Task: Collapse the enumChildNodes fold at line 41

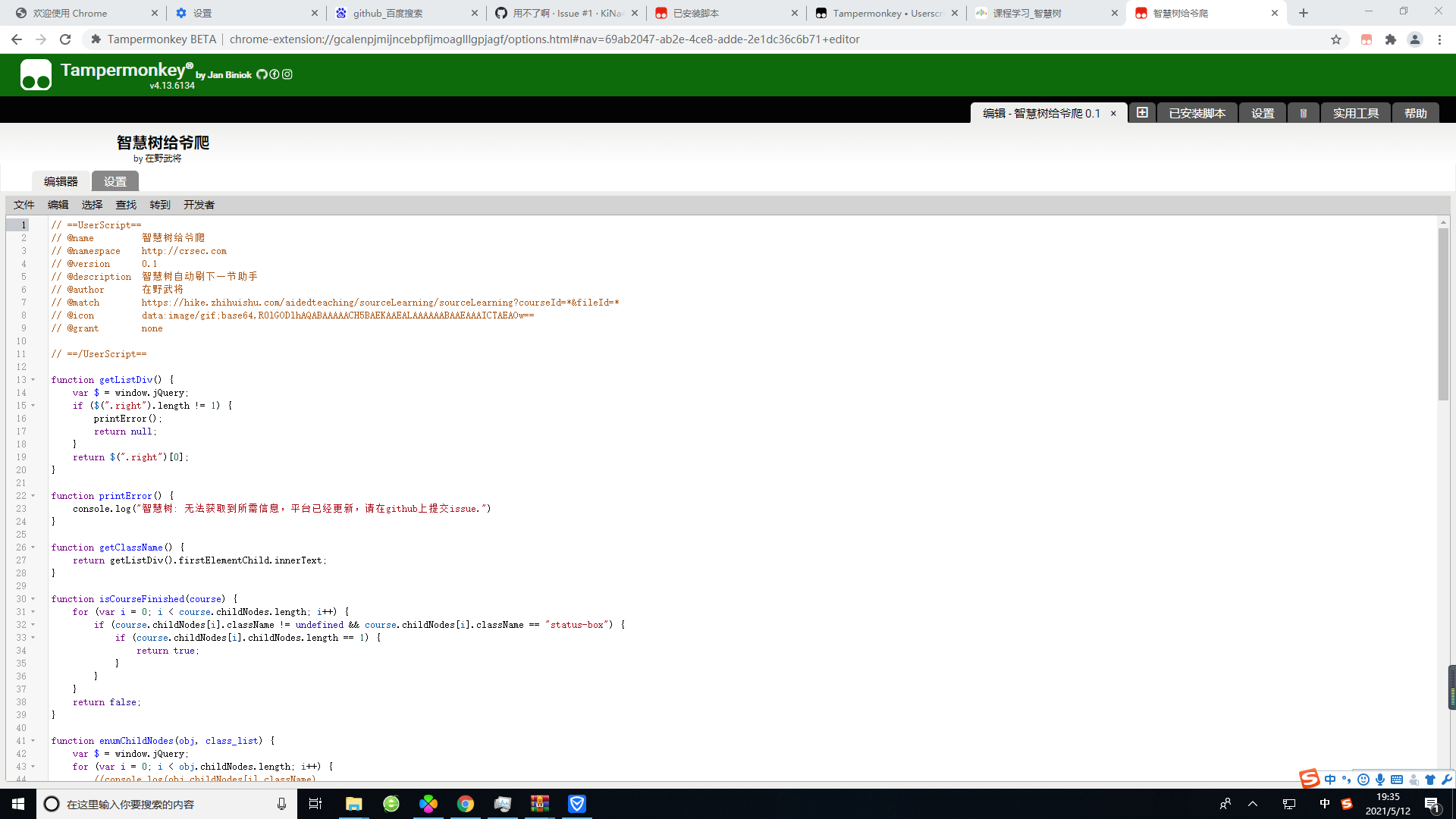Action: (x=33, y=741)
